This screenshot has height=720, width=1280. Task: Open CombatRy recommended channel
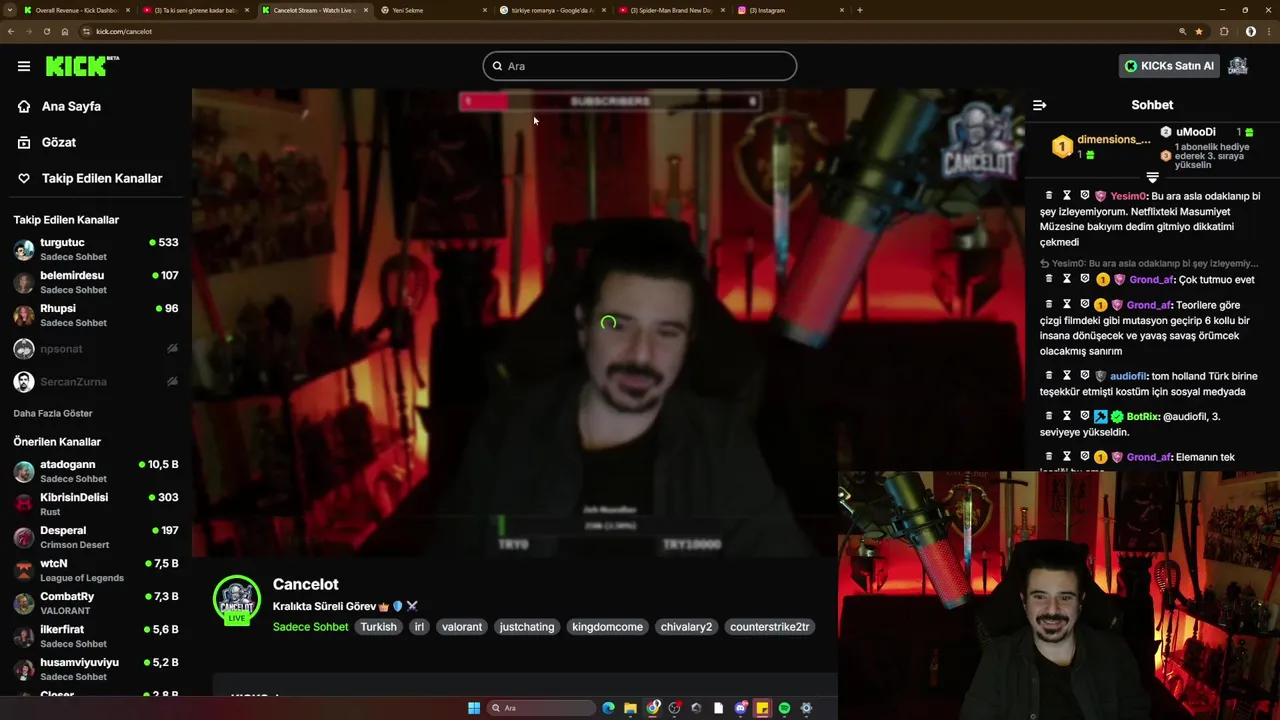pyautogui.click(x=96, y=603)
